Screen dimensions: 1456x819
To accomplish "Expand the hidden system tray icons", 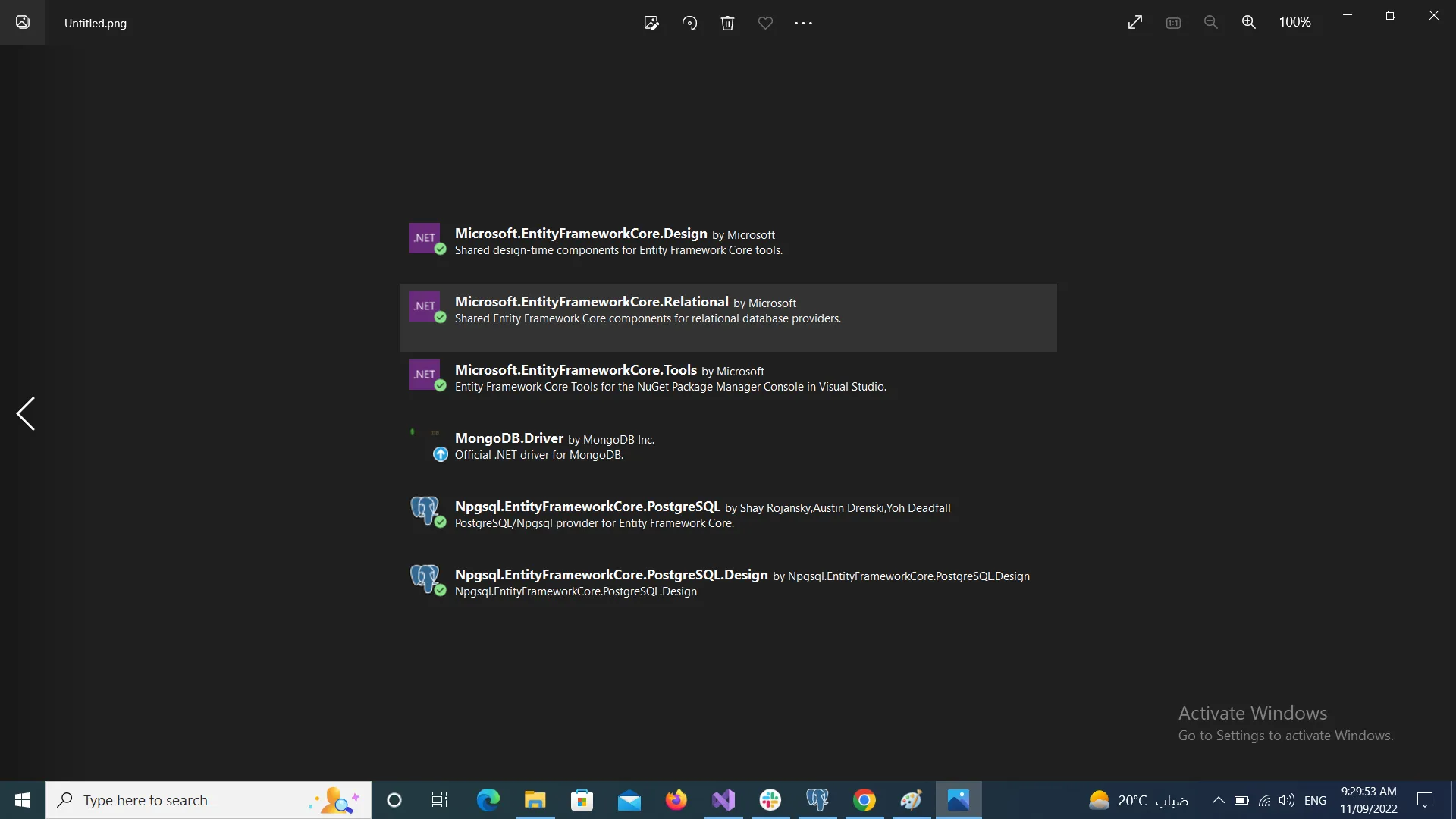I will click(1218, 800).
